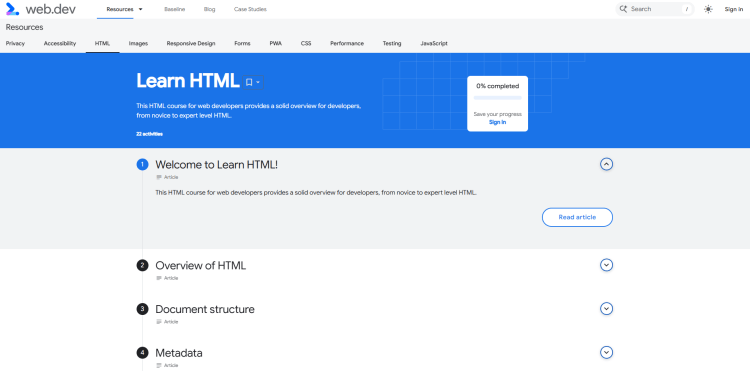The height and width of the screenshot is (371, 750).
Task: Click the Learn HTML heading
Action: (x=188, y=81)
